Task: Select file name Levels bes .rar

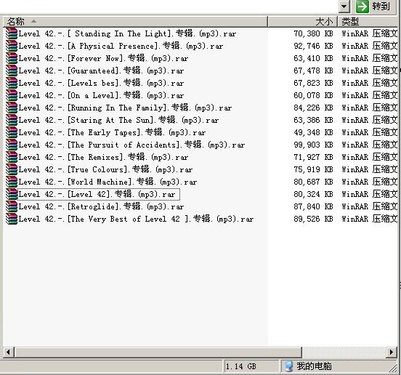Action: 101,83
